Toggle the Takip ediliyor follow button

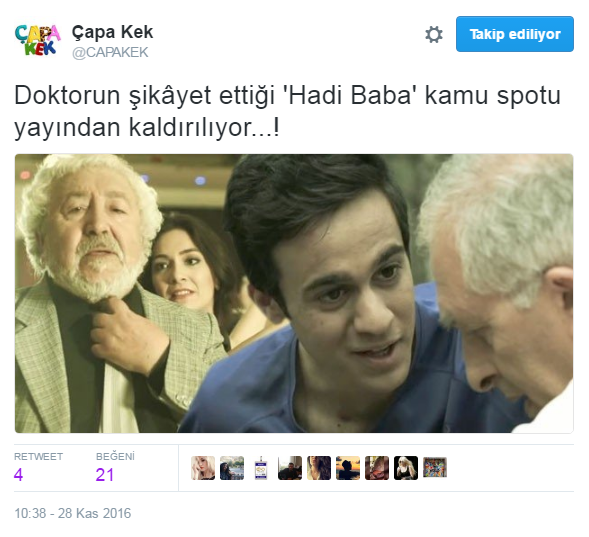pyautogui.click(x=515, y=34)
